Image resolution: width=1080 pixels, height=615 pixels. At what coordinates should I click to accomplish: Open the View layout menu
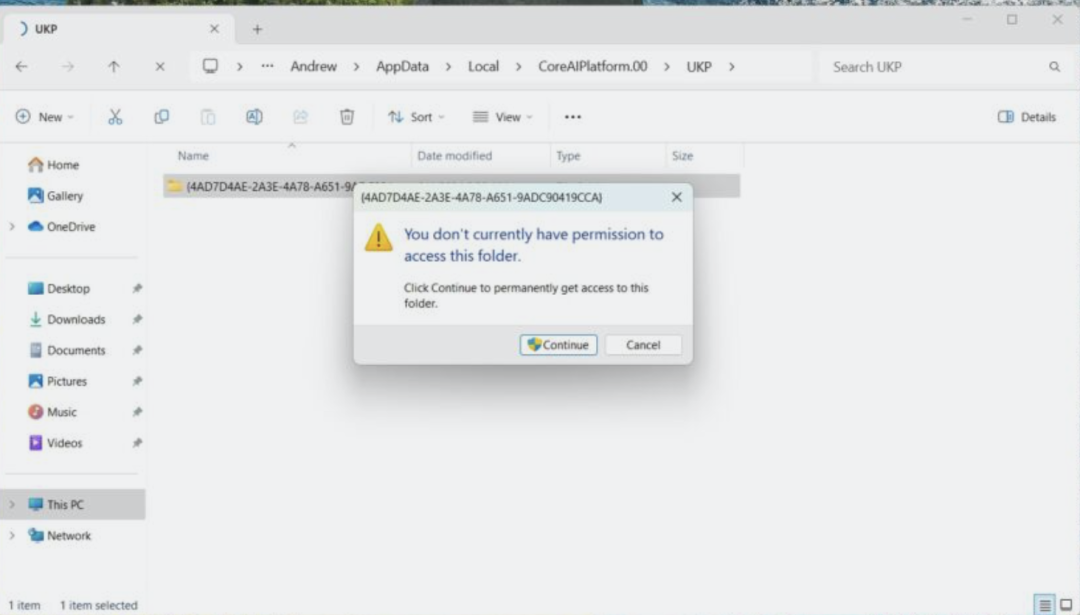click(502, 116)
